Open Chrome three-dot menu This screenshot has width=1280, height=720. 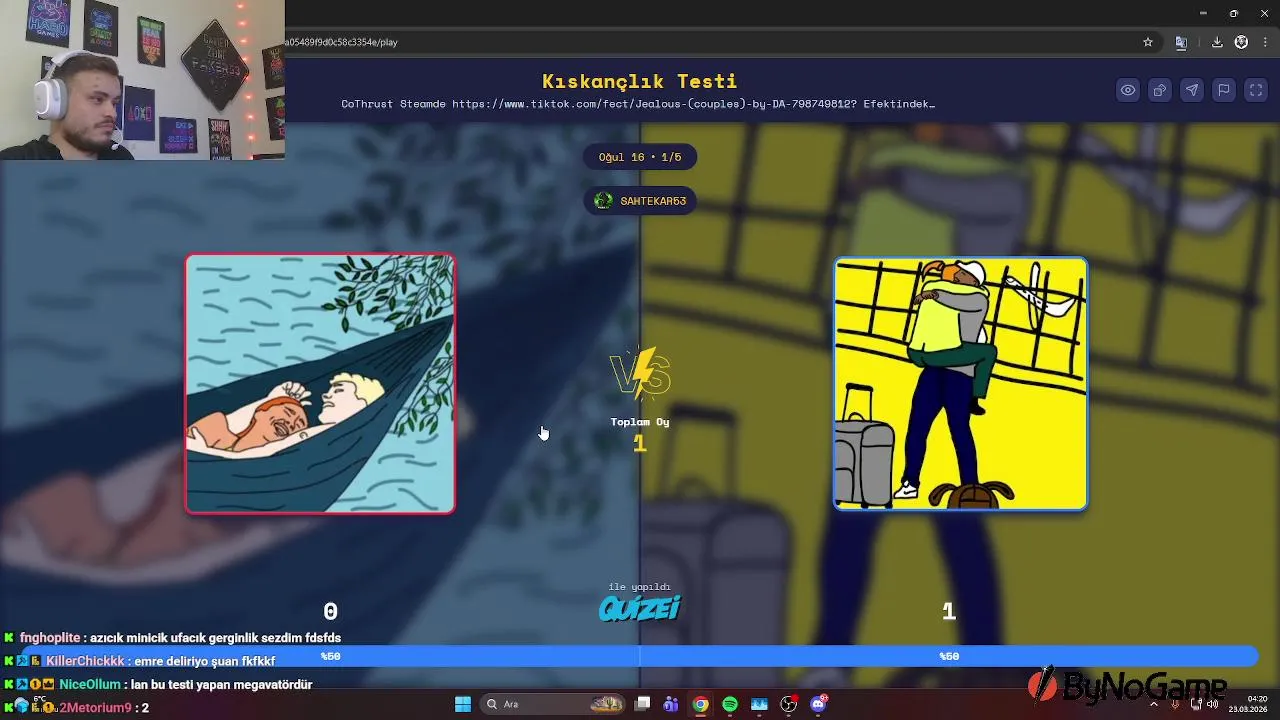tap(1265, 42)
